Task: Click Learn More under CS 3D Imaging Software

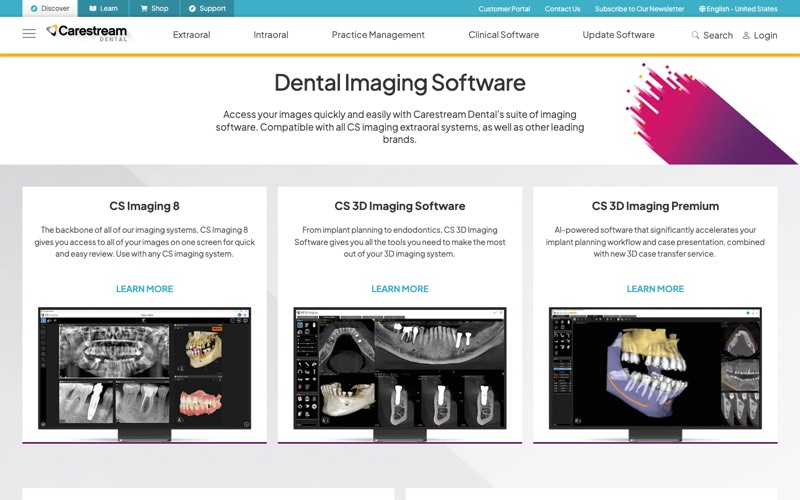Action: [x=400, y=289]
